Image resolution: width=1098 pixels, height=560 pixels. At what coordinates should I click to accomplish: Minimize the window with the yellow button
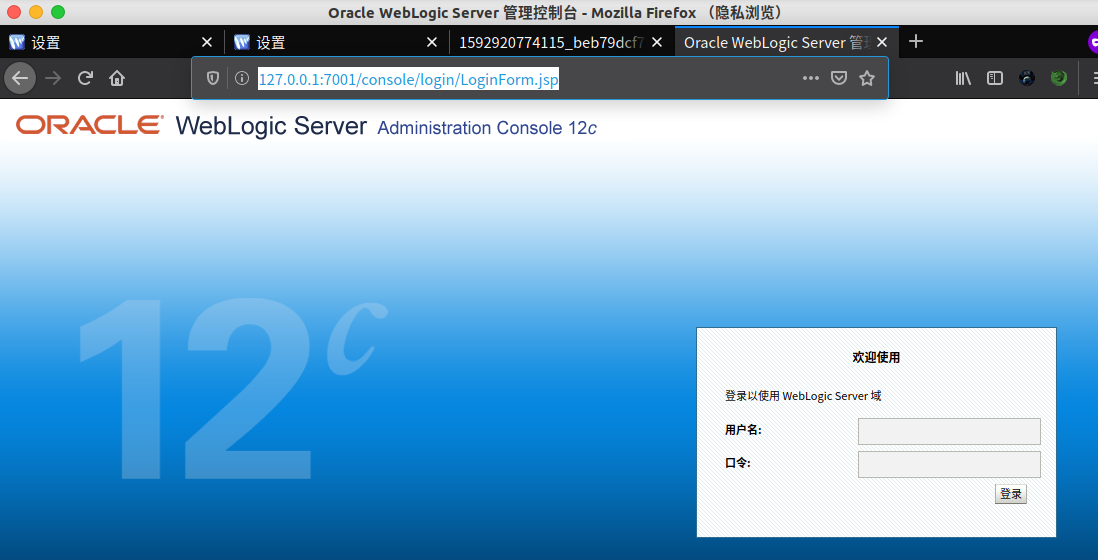[36, 12]
